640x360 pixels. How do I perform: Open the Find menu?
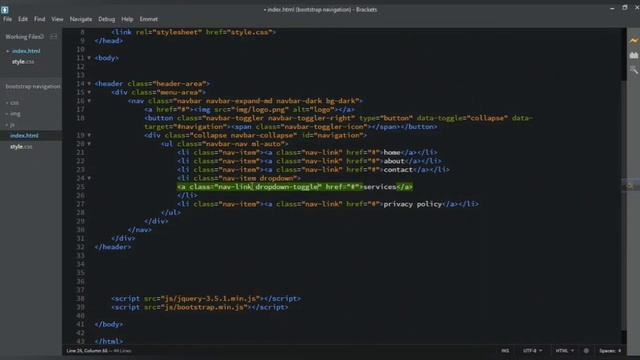tap(40, 19)
